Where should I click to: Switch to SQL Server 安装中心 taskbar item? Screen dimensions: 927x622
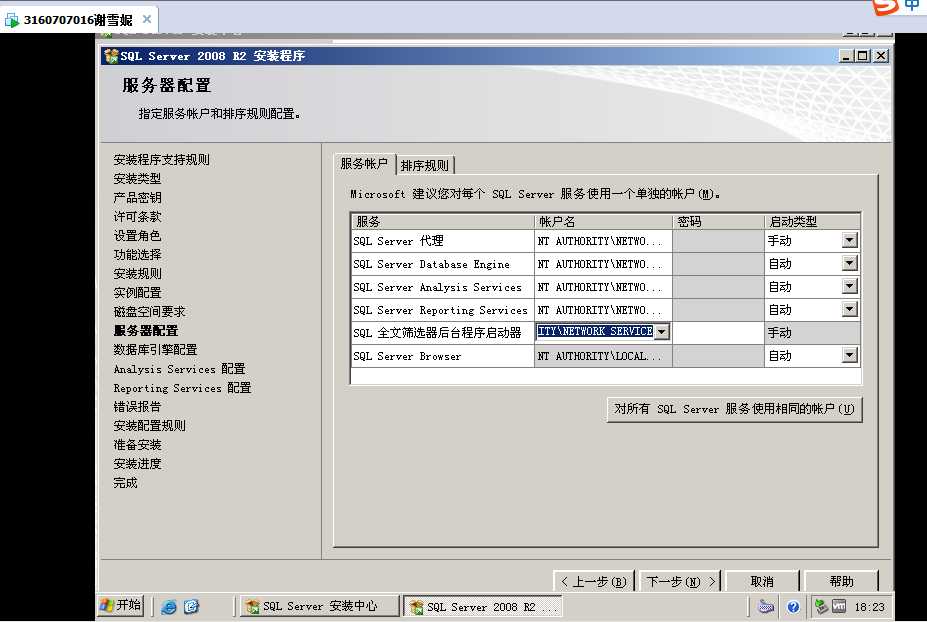[x=319, y=607]
